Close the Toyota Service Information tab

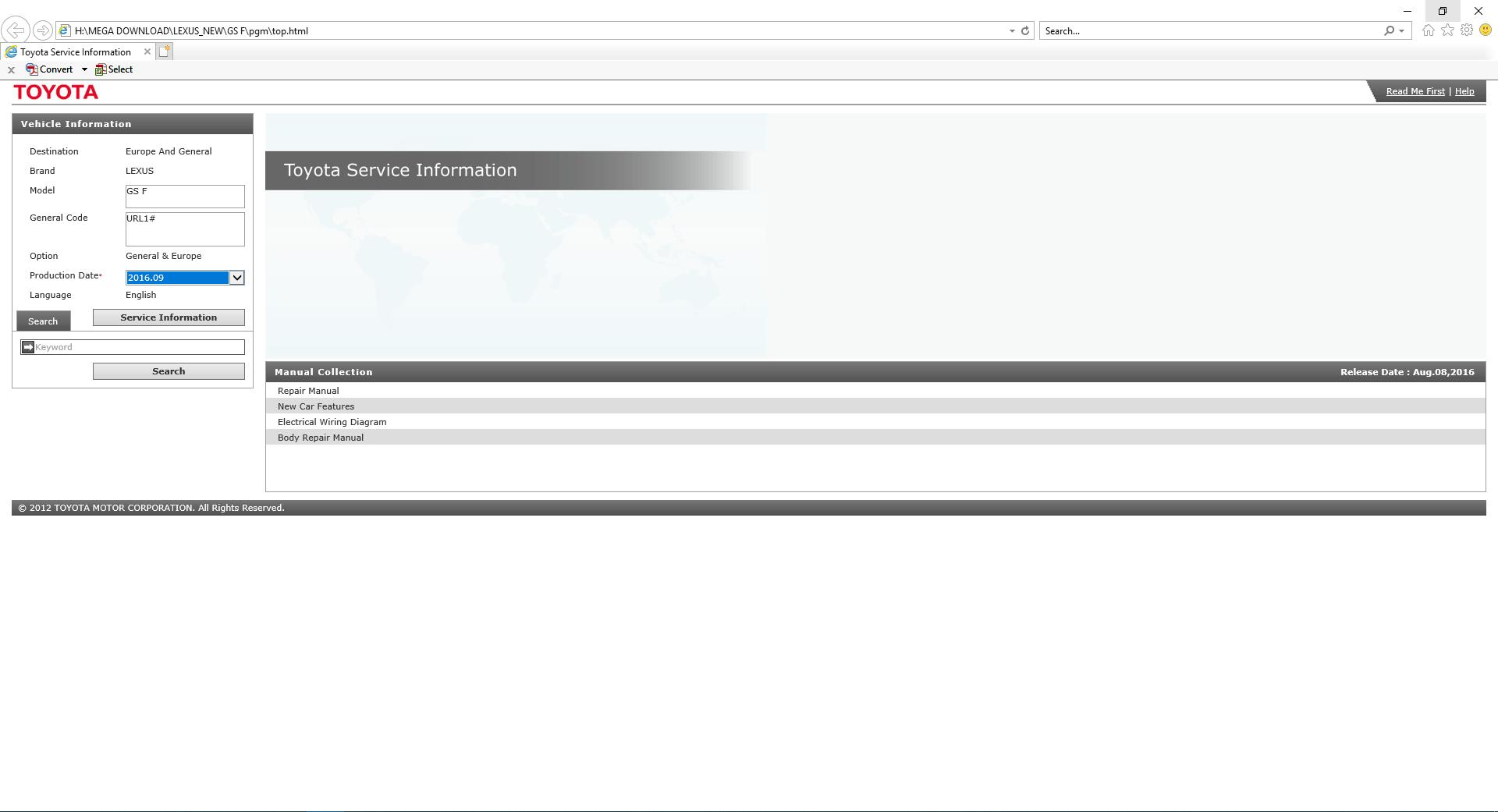(x=147, y=51)
